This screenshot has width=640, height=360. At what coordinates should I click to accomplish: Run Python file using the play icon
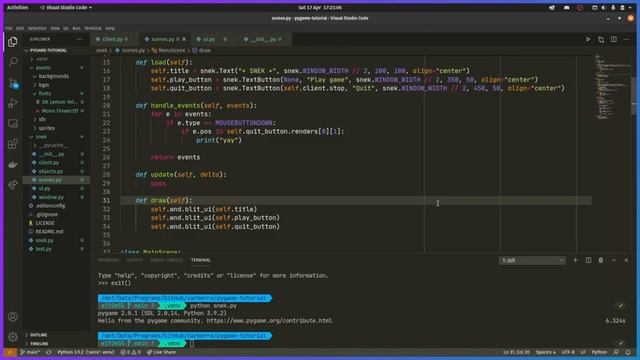588,40
